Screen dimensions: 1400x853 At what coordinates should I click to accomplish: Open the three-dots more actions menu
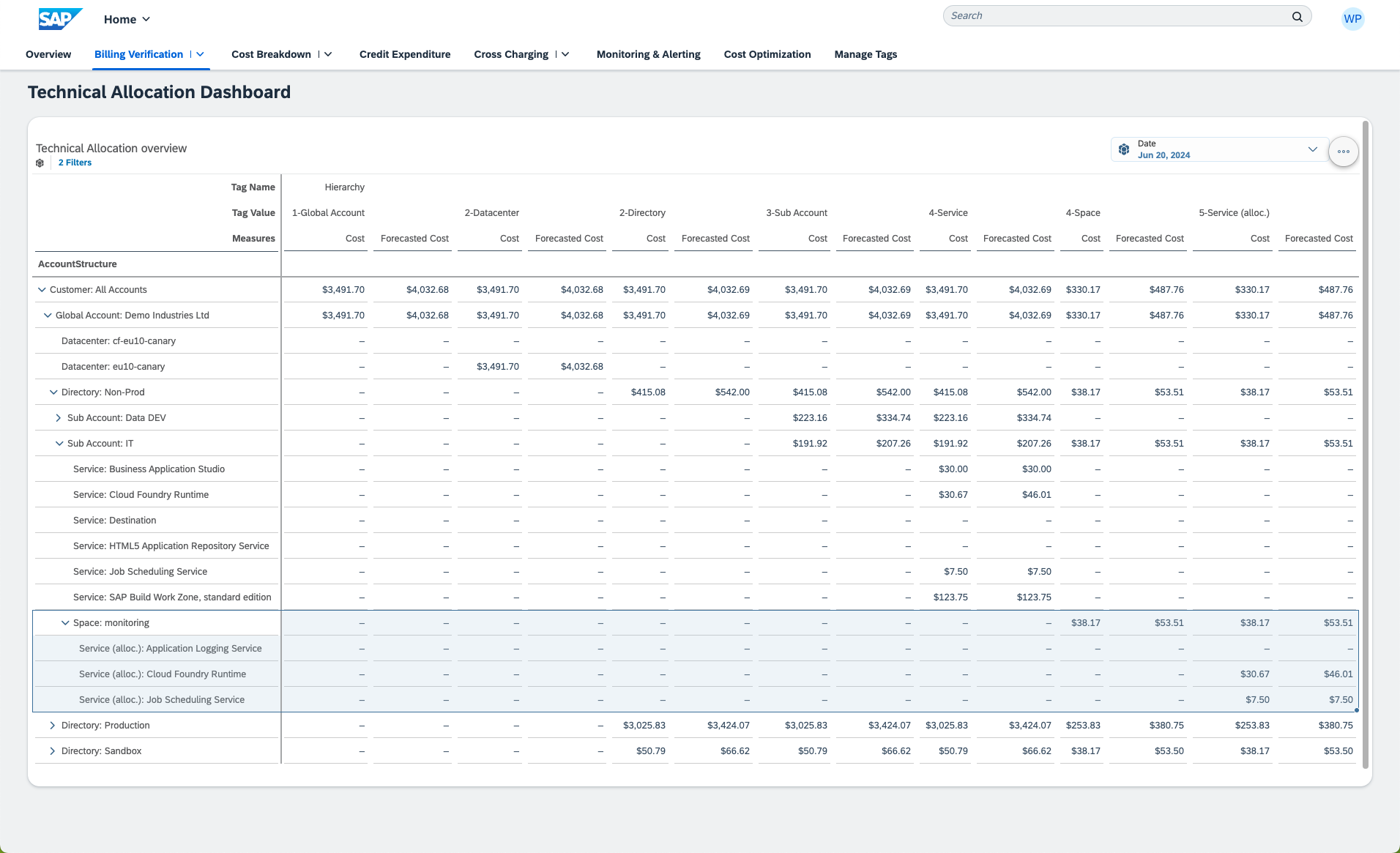(1343, 152)
